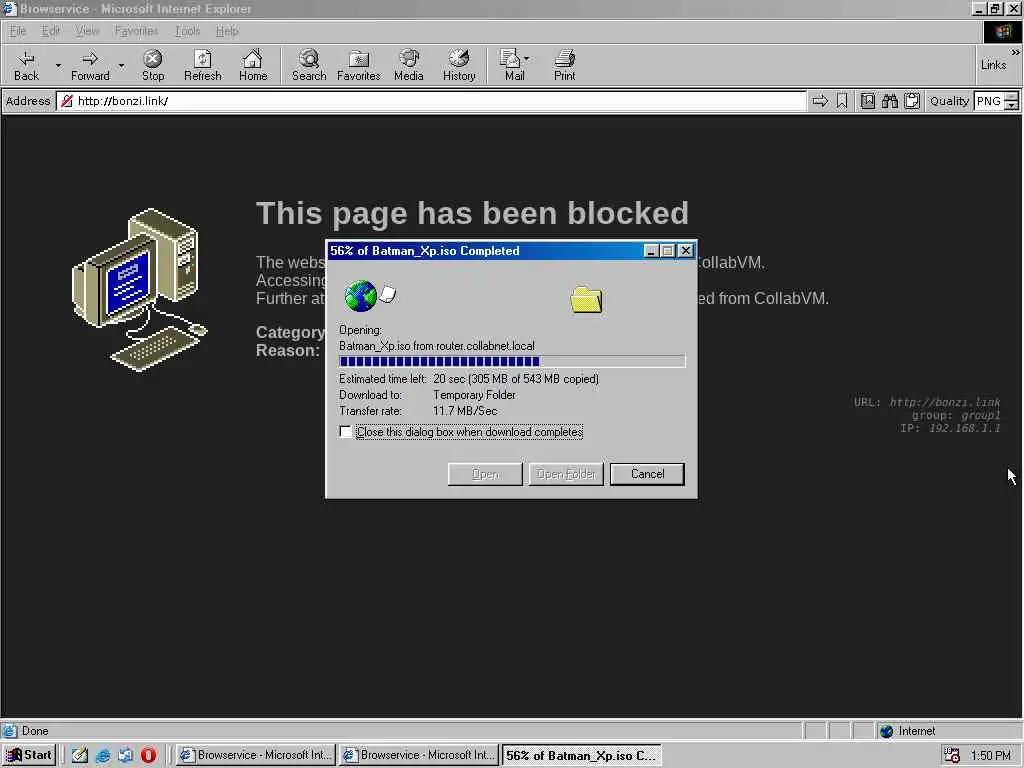Screen dimensions: 1024x768
Task: Click the 'Done' status bar text
Action: pos(35,731)
